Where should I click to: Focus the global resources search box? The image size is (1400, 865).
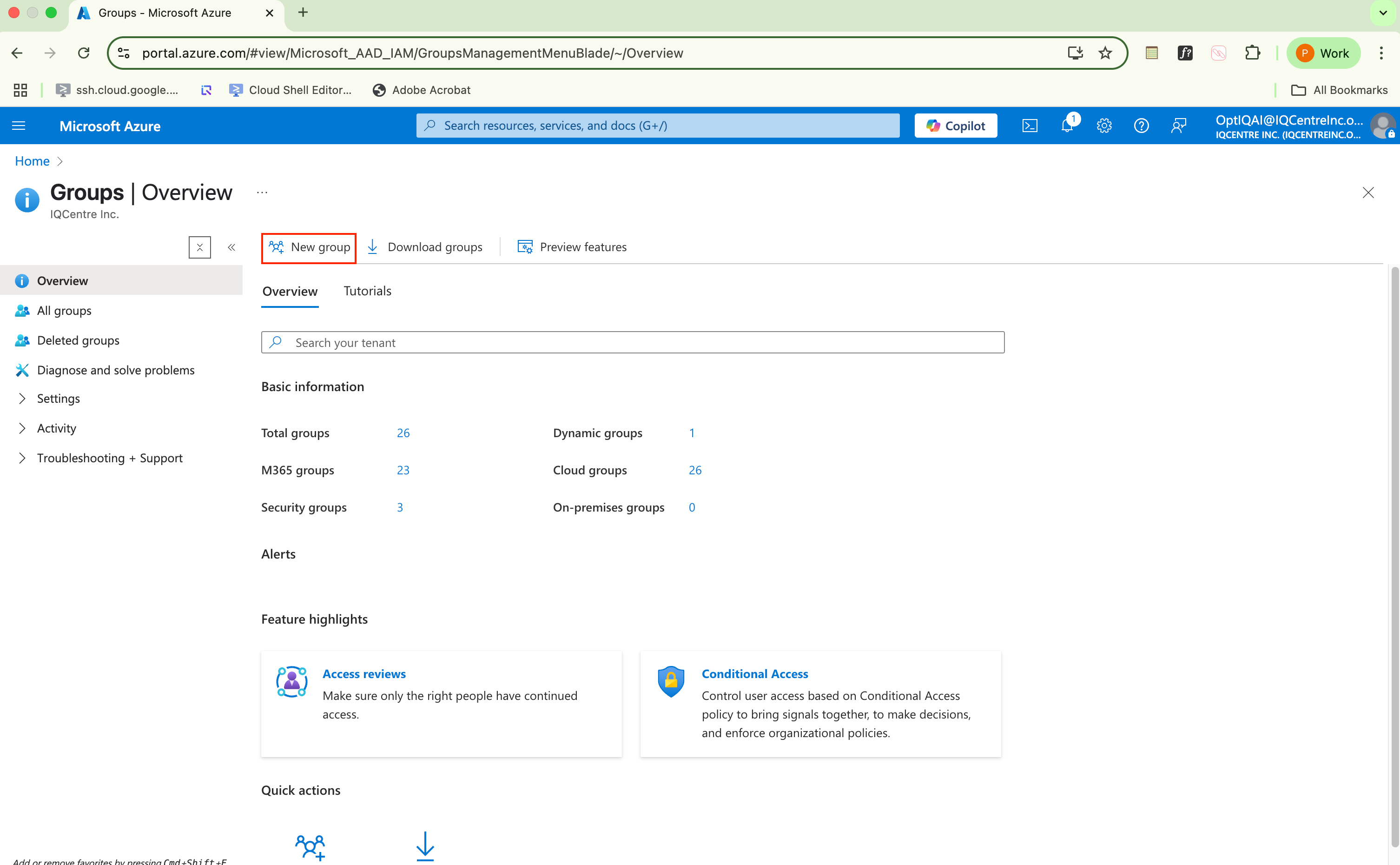pyautogui.click(x=657, y=125)
